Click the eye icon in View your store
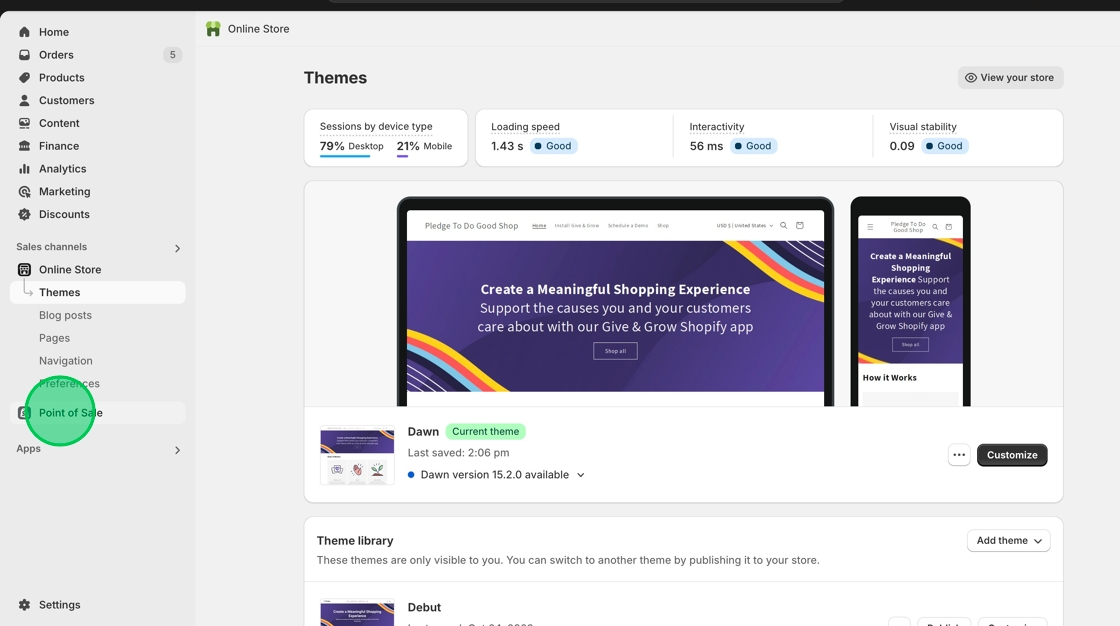Viewport: 1120px width, 626px height. pos(971,78)
